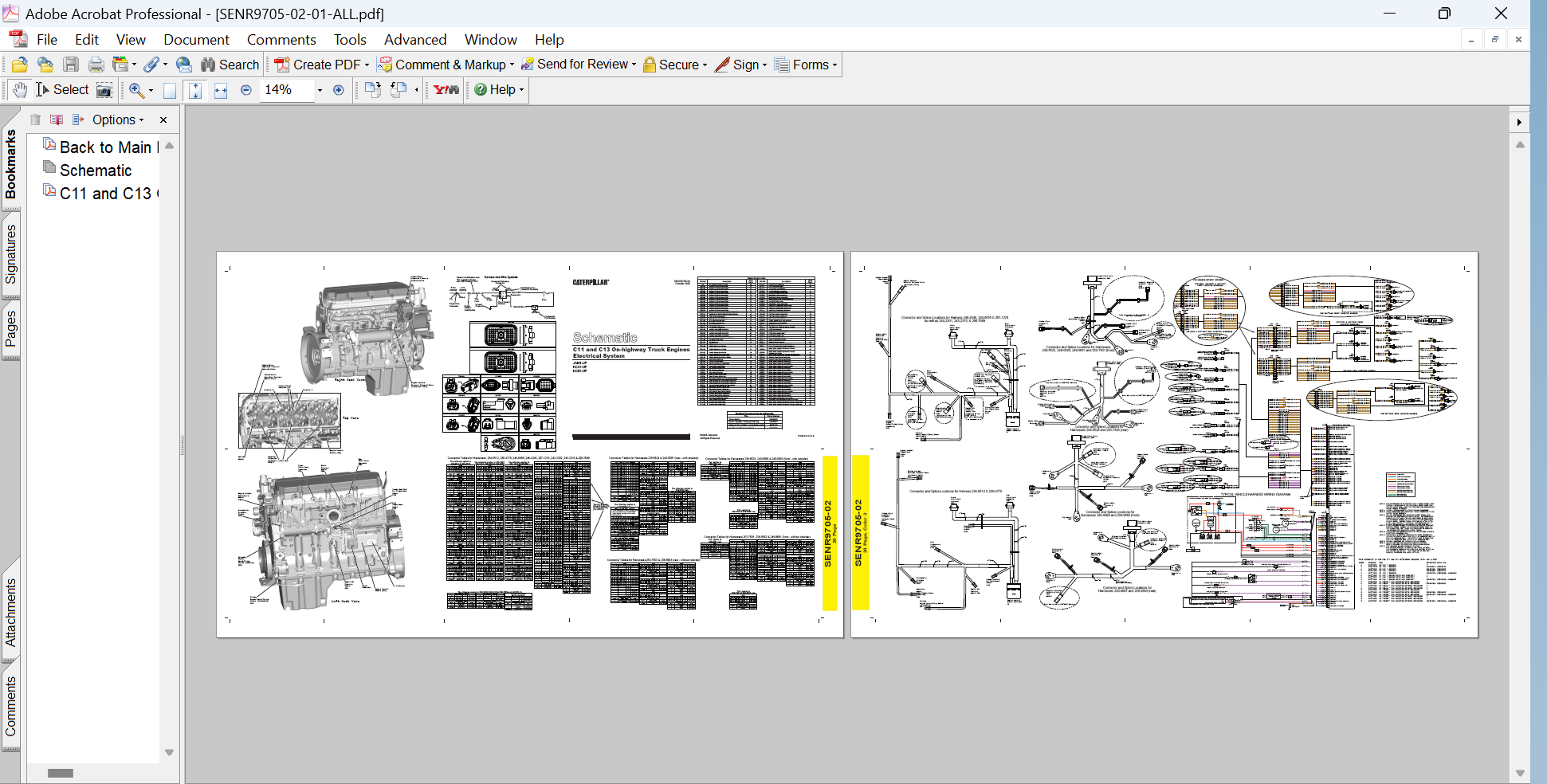Open the Document menu
The width and height of the screenshot is (1547, 784).
196,39
